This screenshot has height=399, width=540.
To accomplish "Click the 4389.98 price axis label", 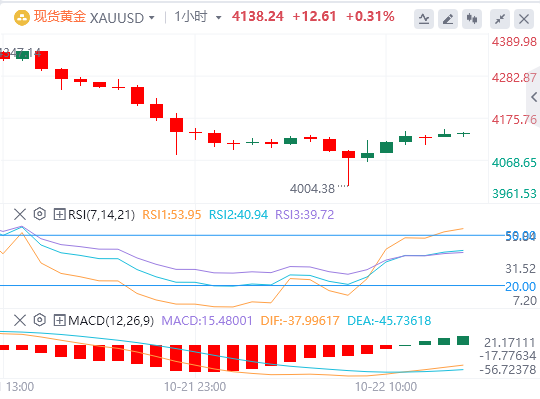I will coord(514,42).
